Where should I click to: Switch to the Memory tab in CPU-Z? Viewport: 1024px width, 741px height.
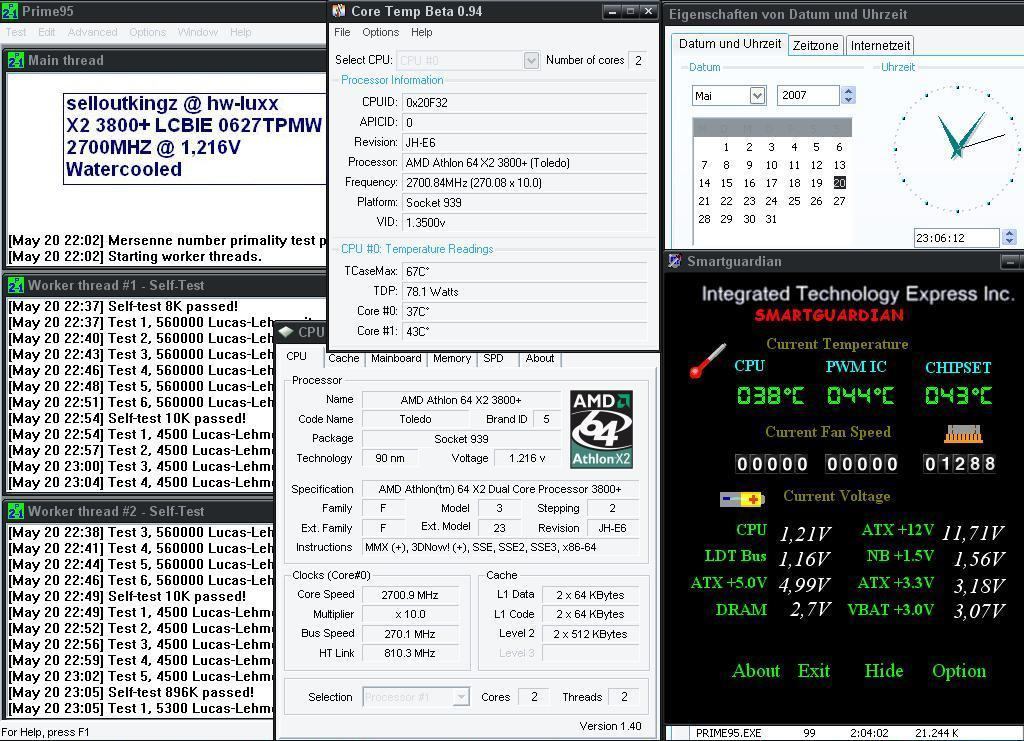pyautogui.click(x=451, y=358)
